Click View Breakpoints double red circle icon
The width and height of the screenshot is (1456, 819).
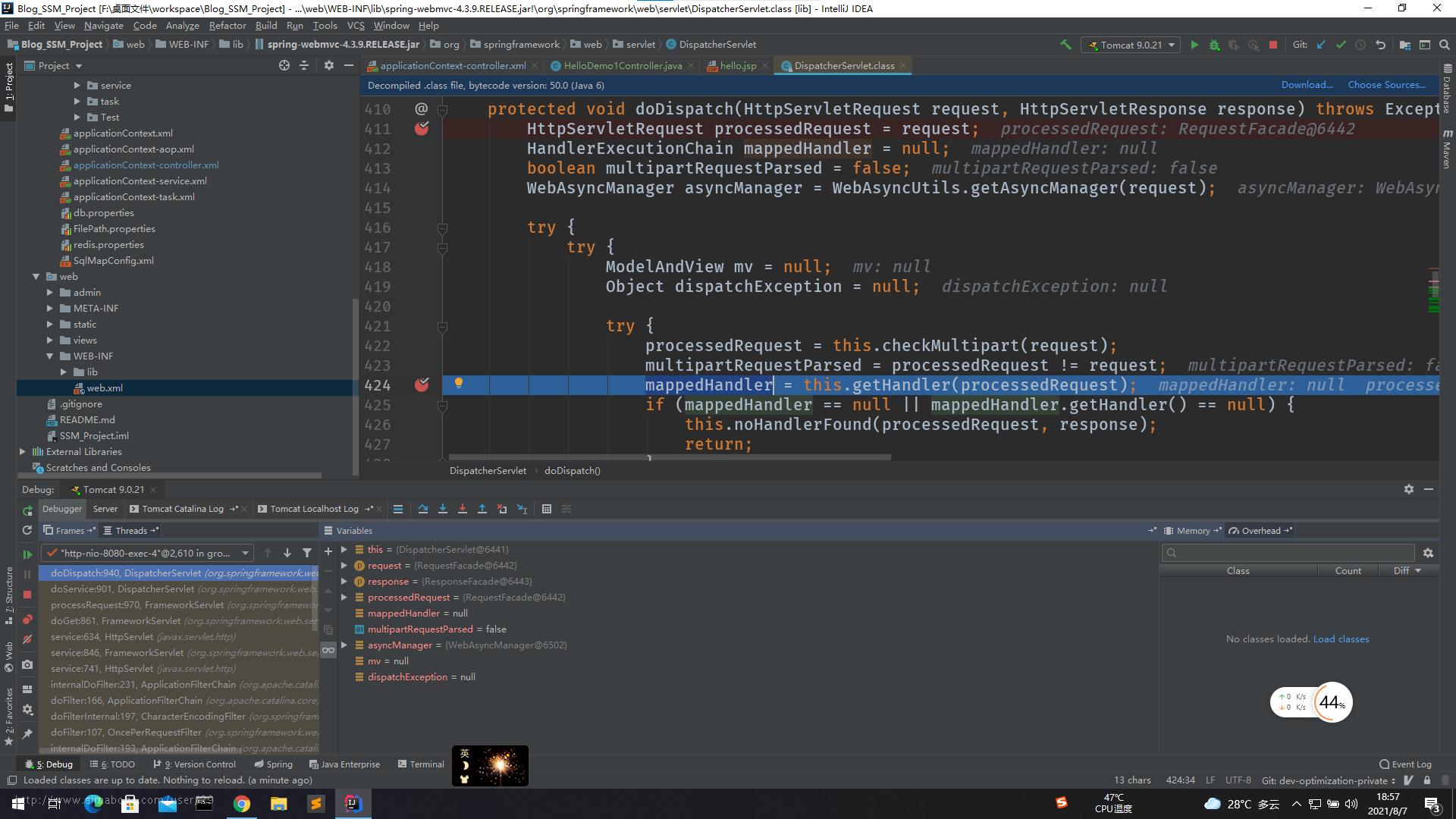(x=27, y=620)
